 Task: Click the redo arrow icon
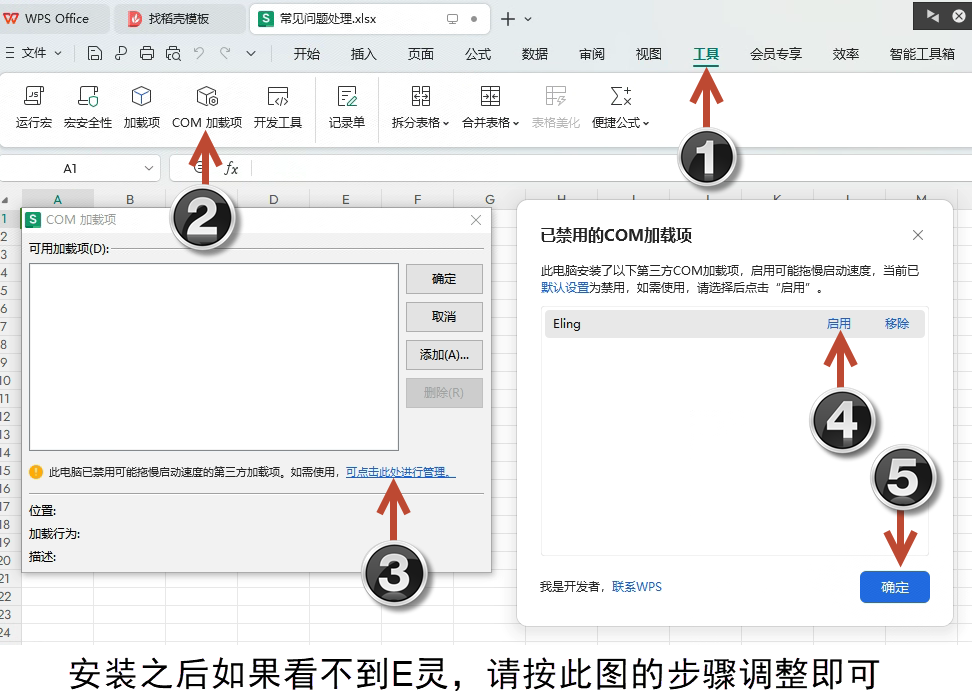point(225,54)
